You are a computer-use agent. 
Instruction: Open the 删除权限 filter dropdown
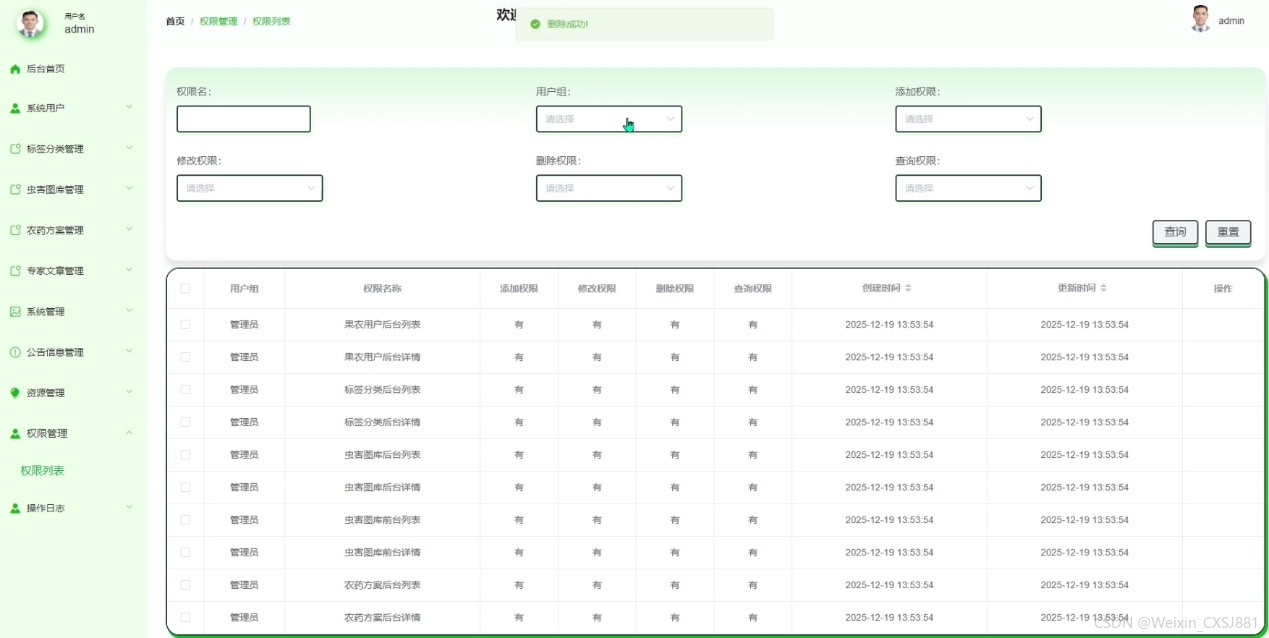(609, 188)
